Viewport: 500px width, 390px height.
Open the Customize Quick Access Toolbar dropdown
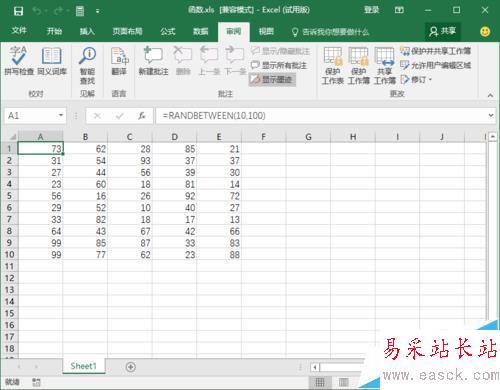pyautogui.click(x=97, y=11)
